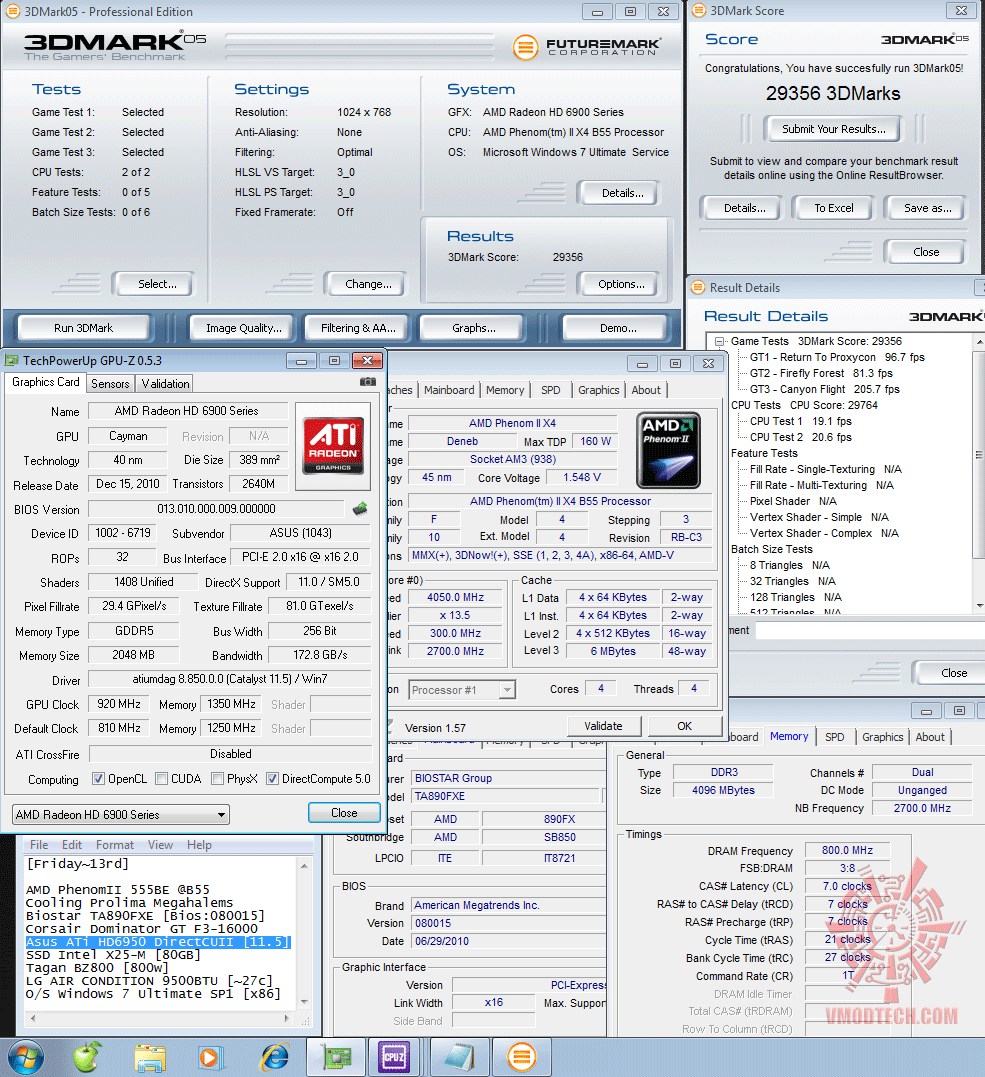Click the Futuremark Corporation logo
The width and height of the screenshot is (985, 1077).
pyautogui.click(x=587, y=47)
